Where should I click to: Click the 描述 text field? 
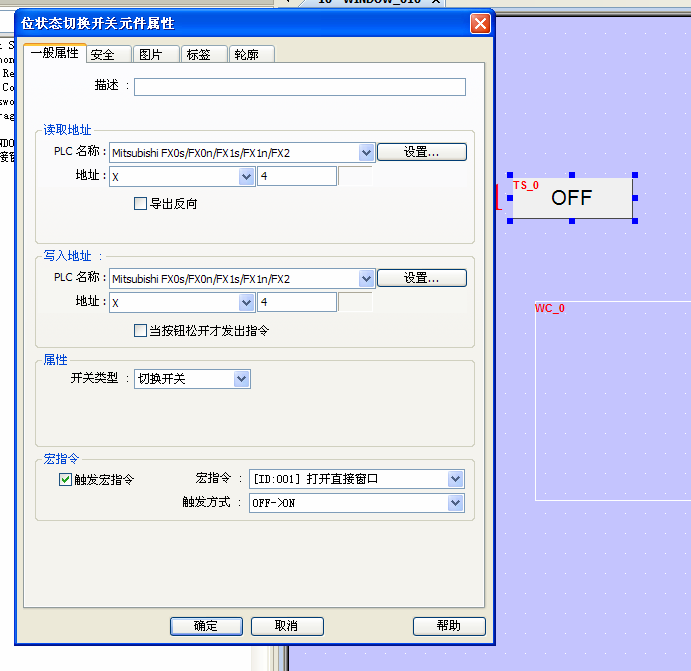[299, 87]
